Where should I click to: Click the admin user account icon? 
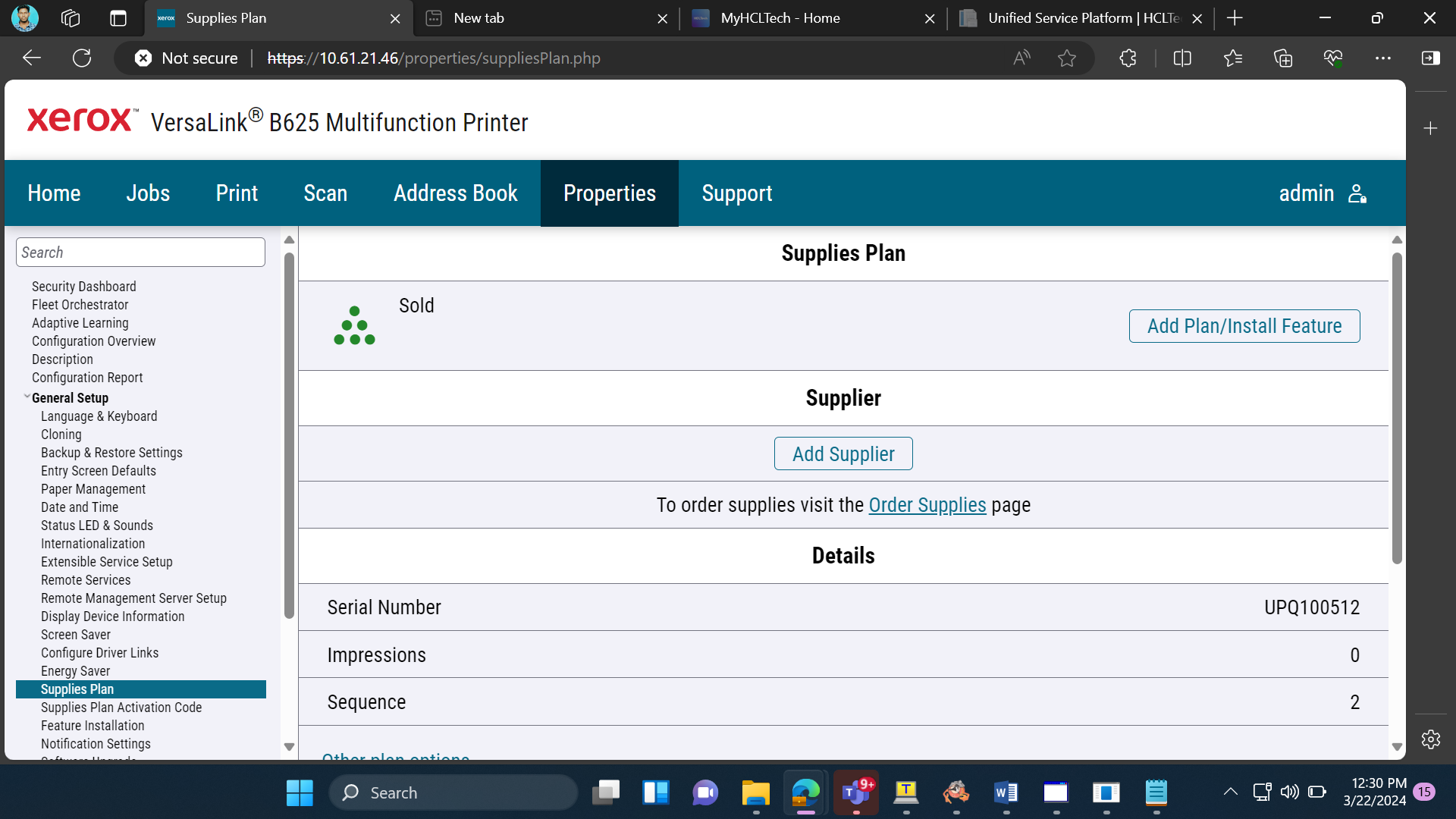click(x=1357, y=193)
